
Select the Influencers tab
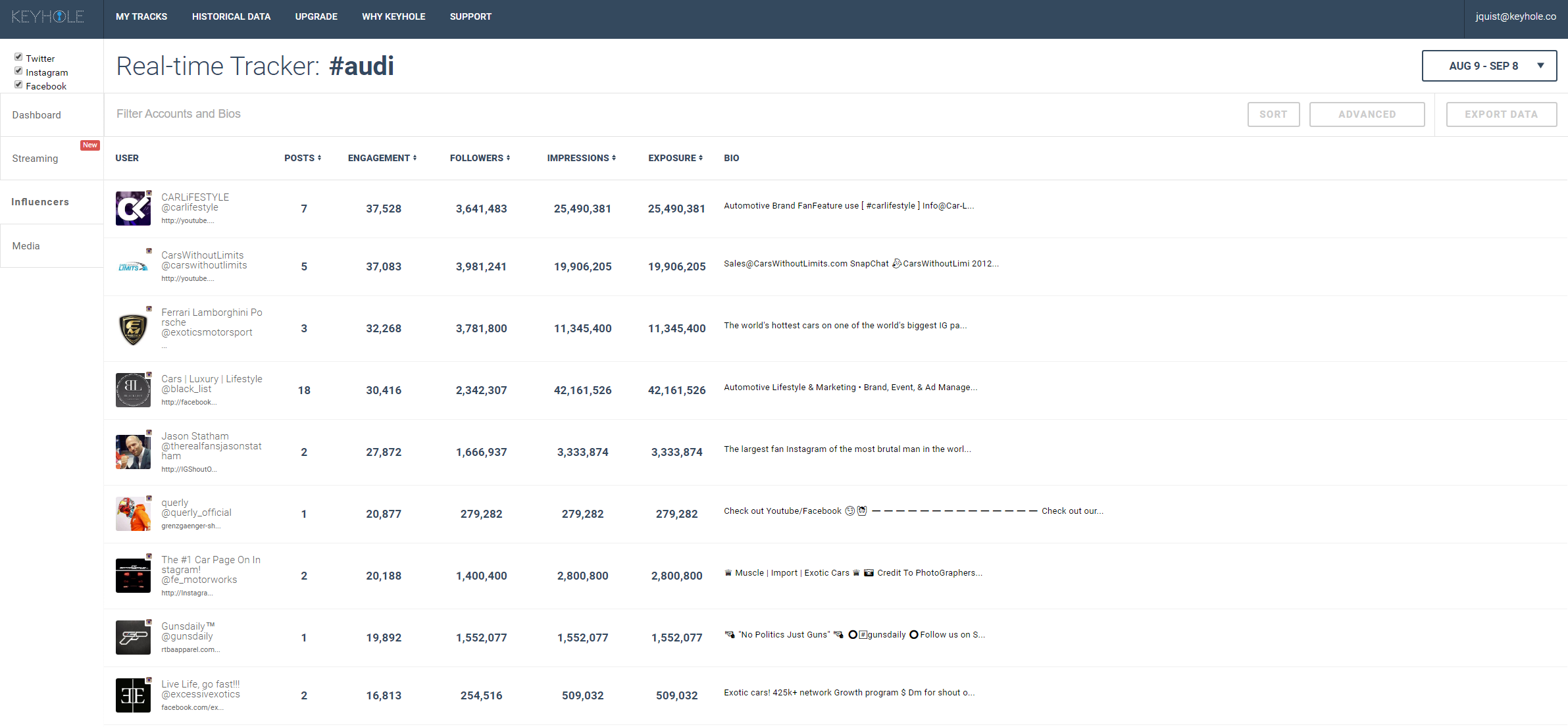[52, 202]
